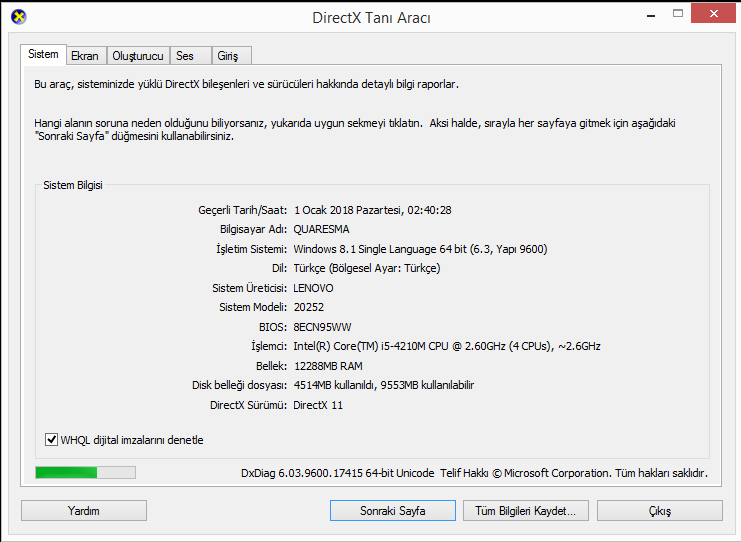The image size is (741, 542).
Task: Close the DirectX Tanı Aracı window
Action: (714, 13)
